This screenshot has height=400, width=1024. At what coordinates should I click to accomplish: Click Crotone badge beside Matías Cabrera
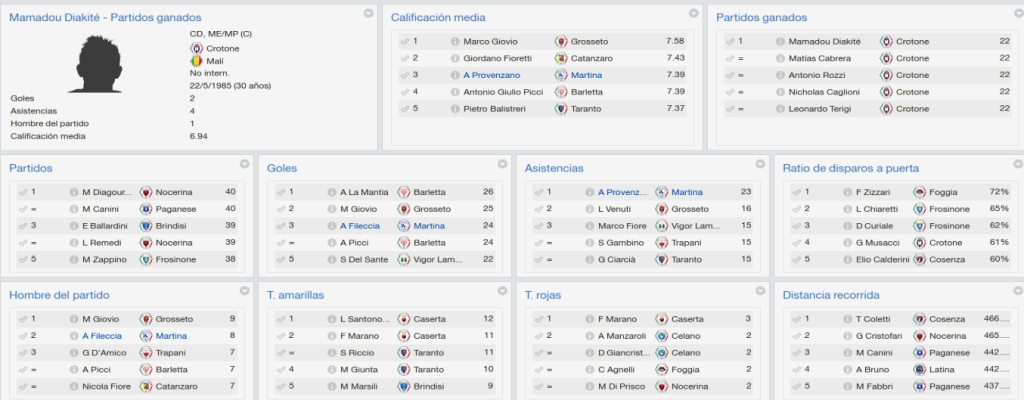886,58
